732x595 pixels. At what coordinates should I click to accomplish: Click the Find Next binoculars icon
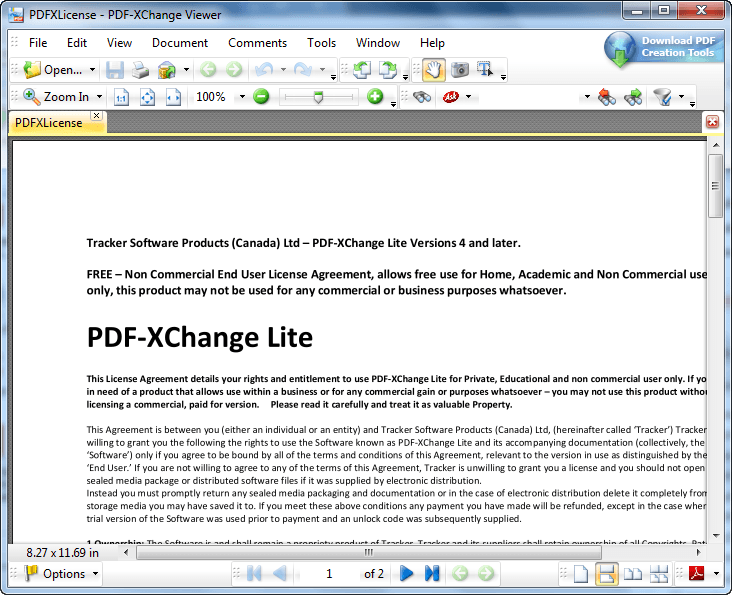[x=633, y=97]
